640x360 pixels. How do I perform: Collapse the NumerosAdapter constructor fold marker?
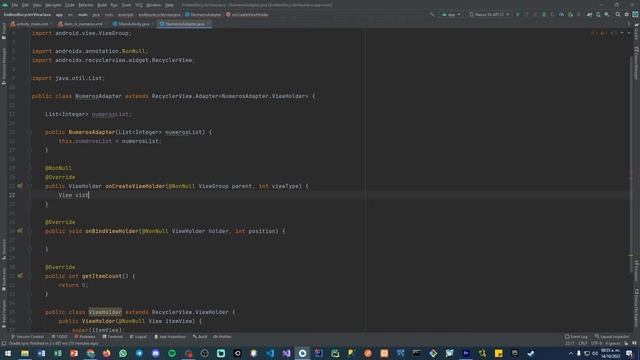pos(30,132)
